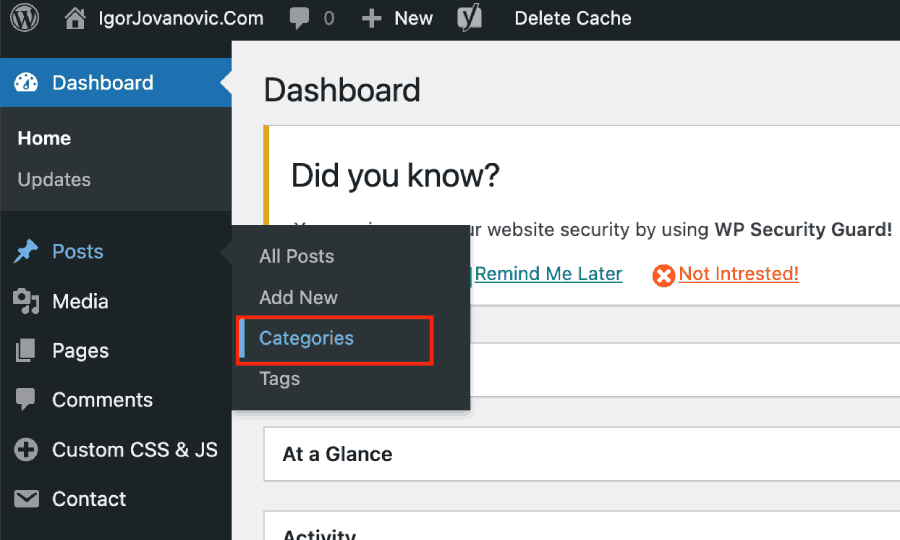Choose All Posts from the submenu

[296, 256]
